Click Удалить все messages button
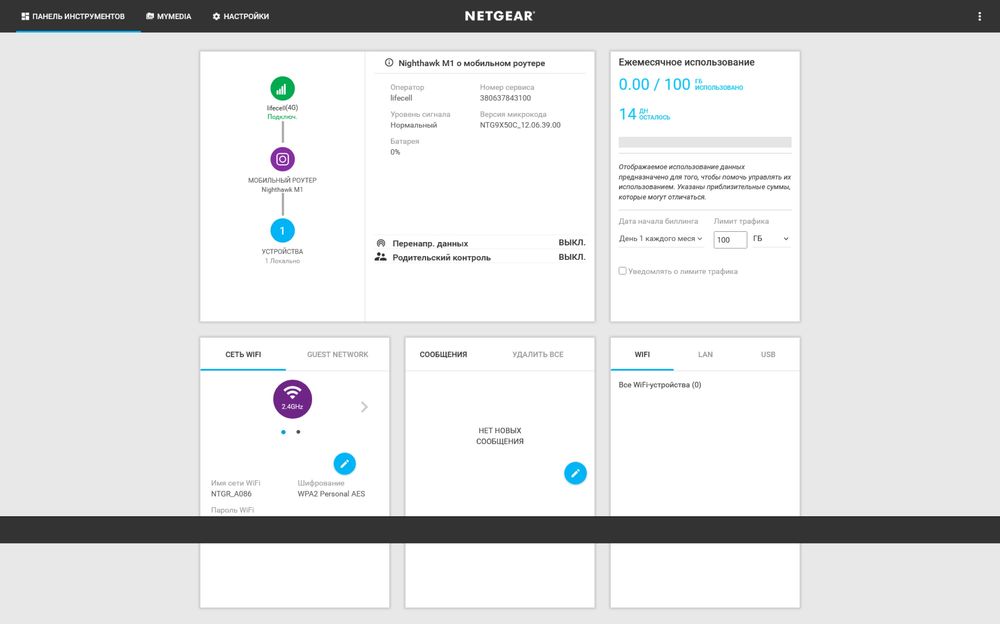This screenshot has height=624, width=1000. (x=538, y=355)
